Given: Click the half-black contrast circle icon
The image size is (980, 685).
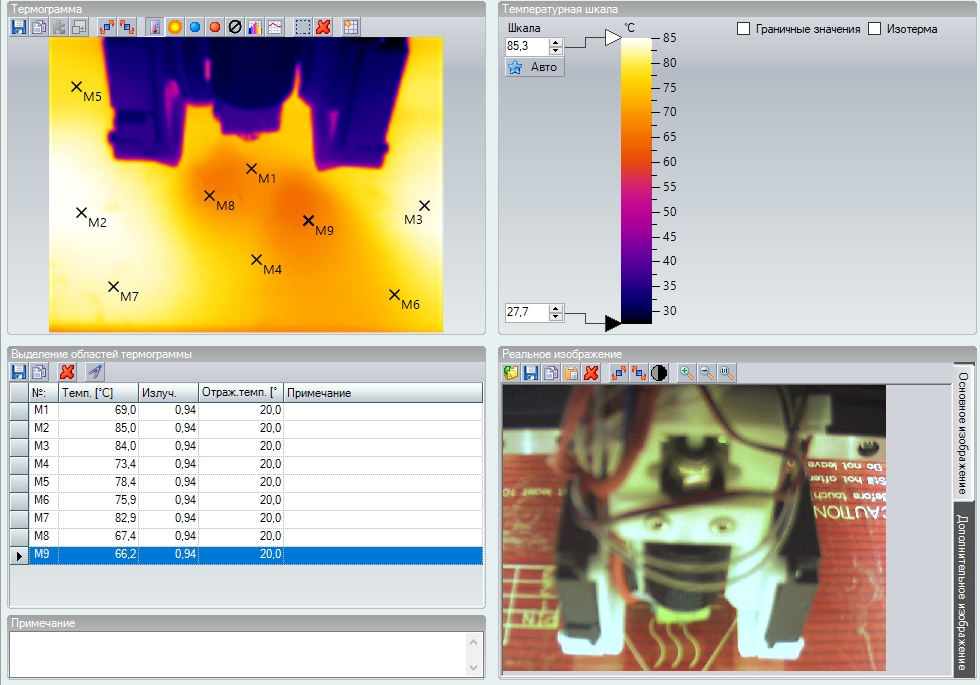Looking at the screenshot, I should pyautogui.click(x=659, y=373).
